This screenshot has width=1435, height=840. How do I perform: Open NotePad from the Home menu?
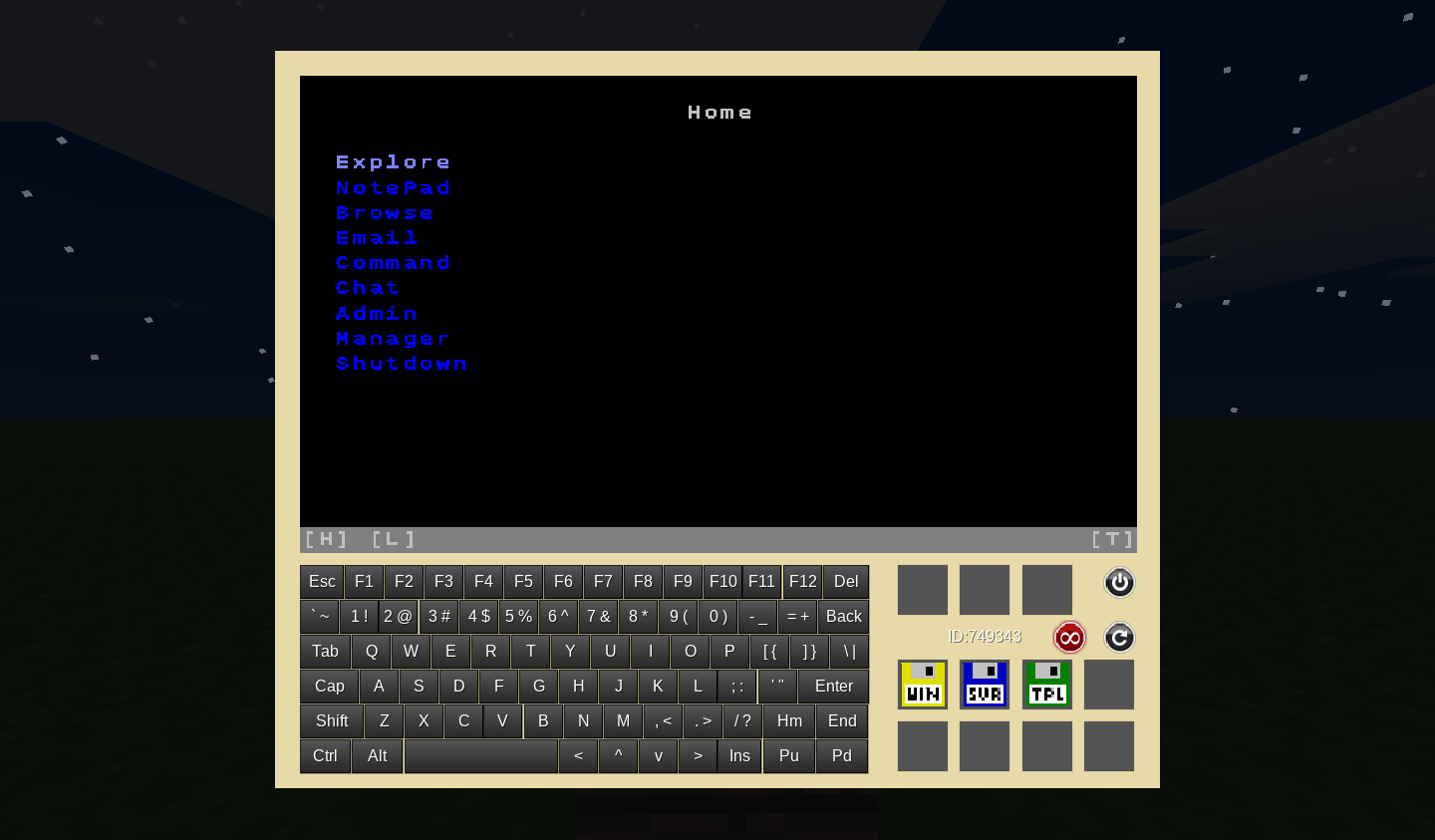[393, 188]
